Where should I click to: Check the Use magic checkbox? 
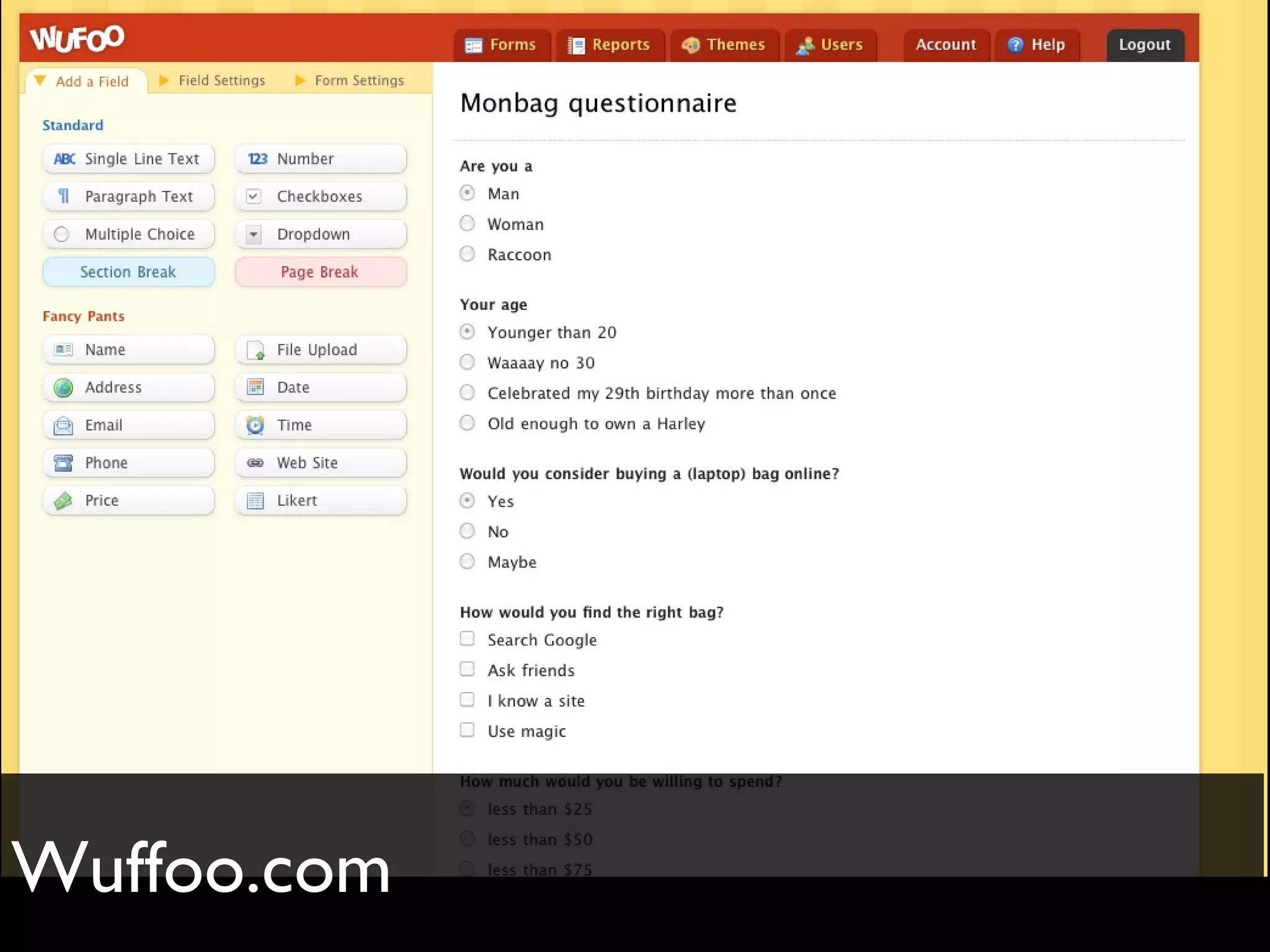pos(467,730)
